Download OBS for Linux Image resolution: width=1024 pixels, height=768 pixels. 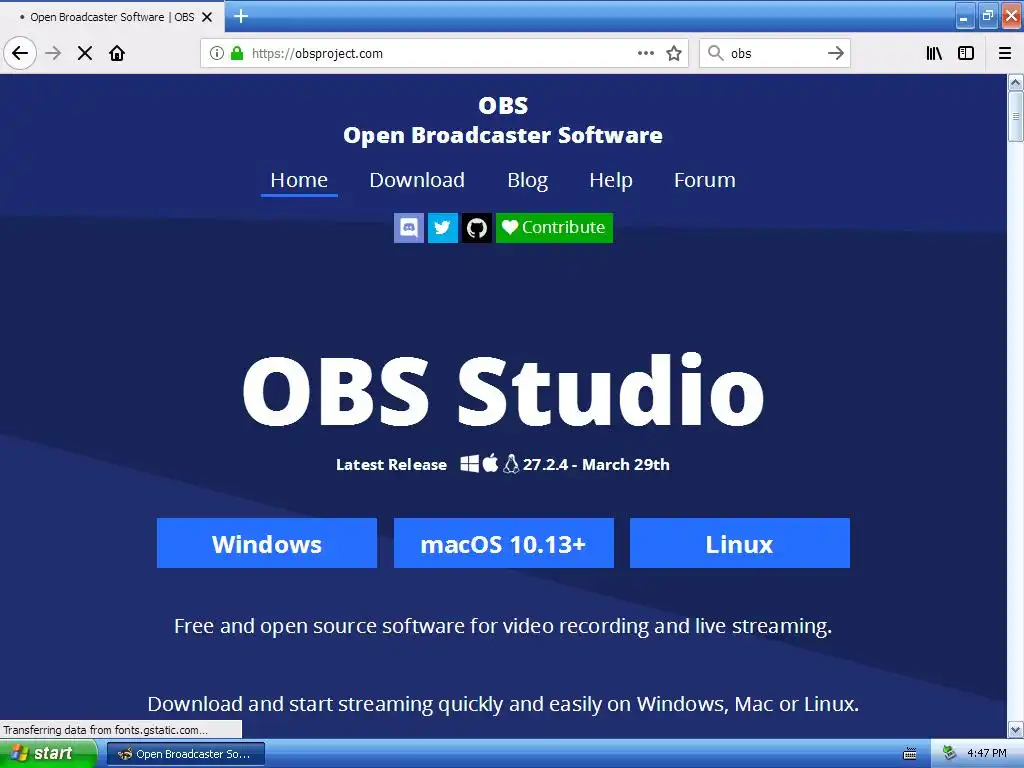click(x=740, y=543)
